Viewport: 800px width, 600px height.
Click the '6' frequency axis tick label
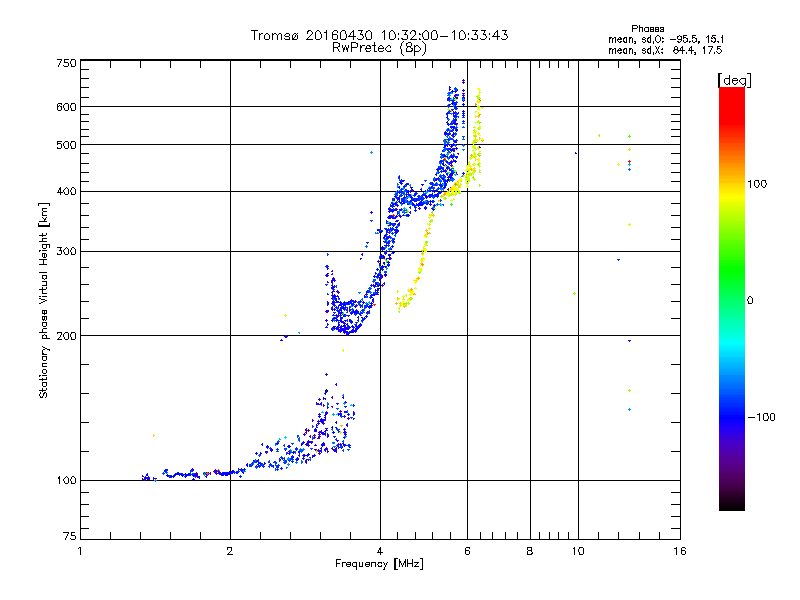click(x=467, y=551)
